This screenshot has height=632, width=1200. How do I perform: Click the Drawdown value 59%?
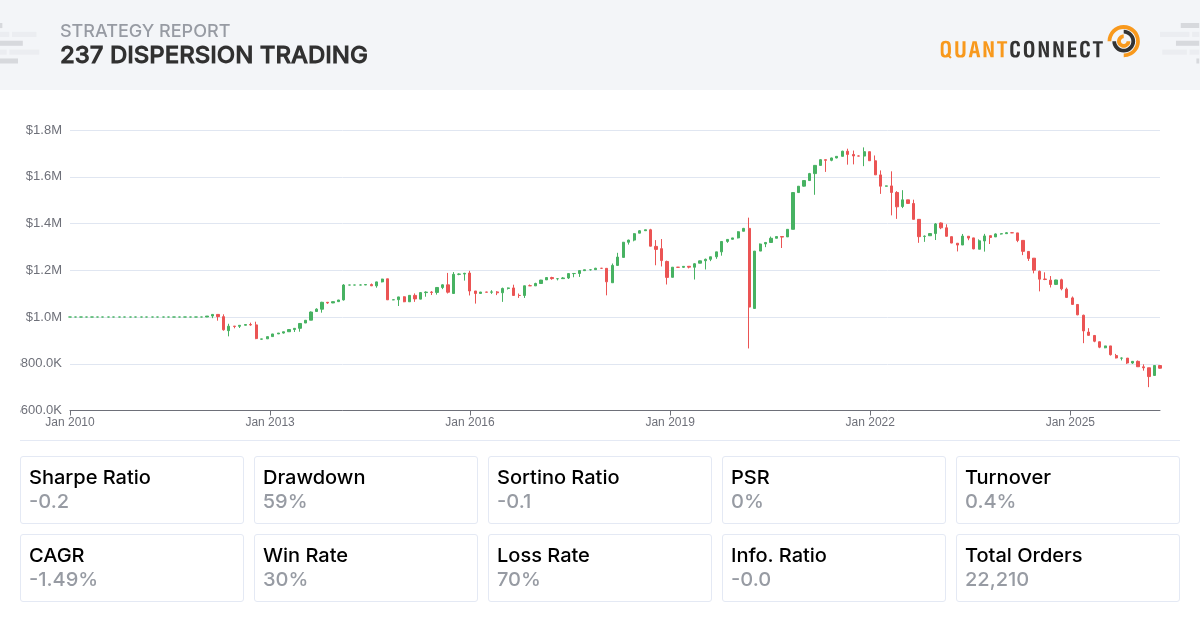point(285,501)
